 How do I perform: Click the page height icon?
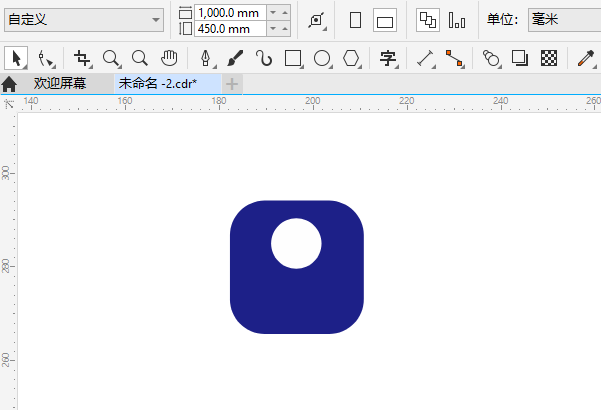[186, 29]
